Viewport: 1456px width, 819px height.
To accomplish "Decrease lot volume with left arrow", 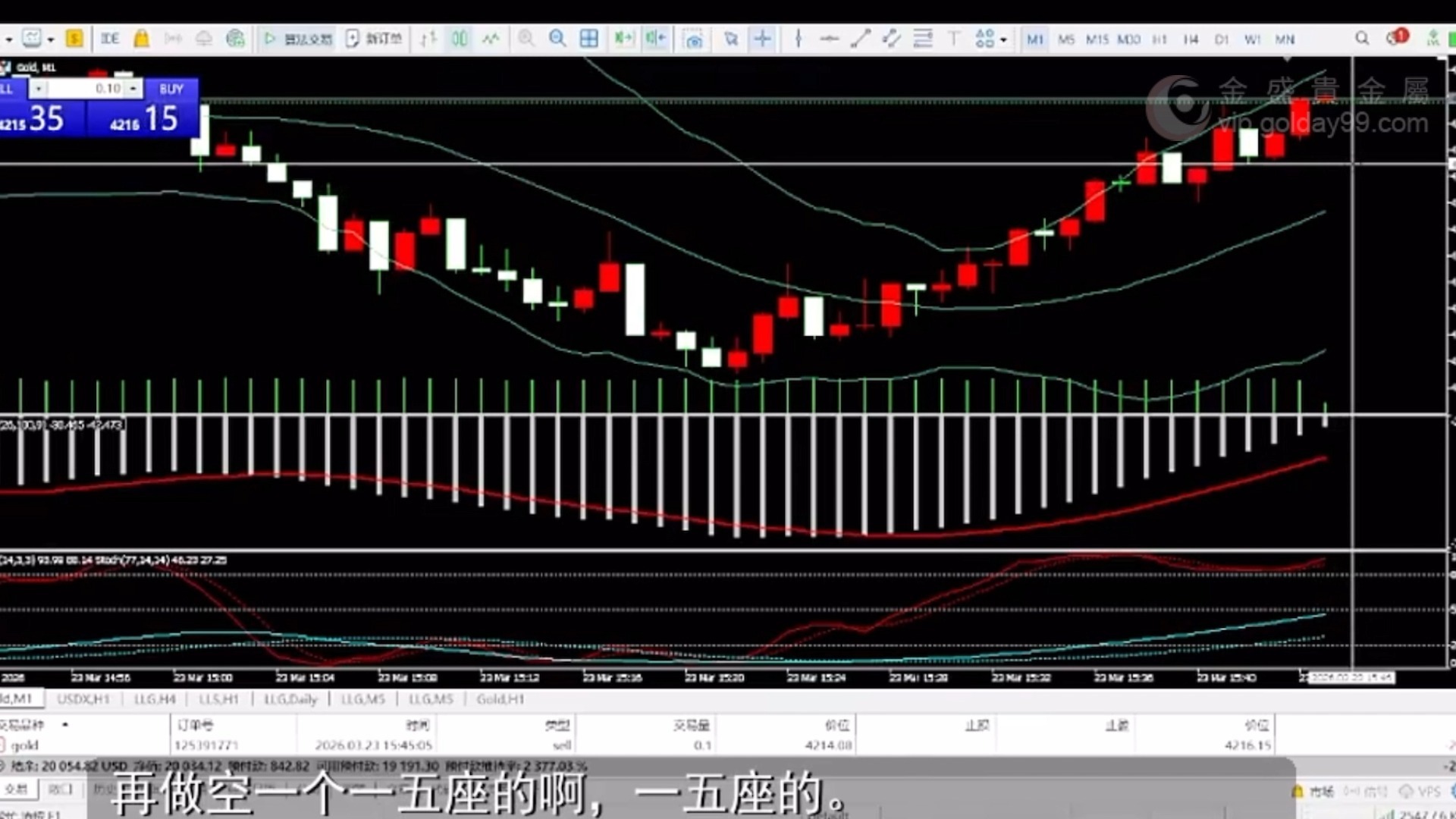I will point(38,89).
